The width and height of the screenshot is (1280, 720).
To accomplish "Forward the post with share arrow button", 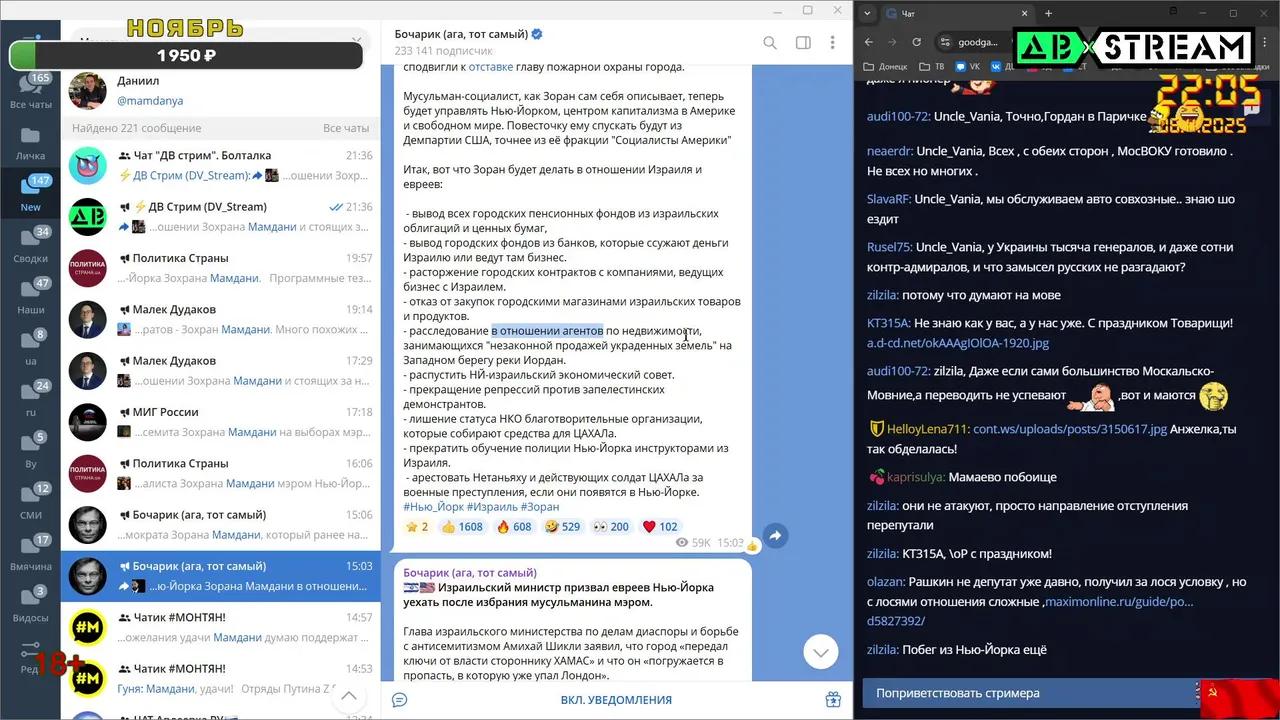I will [776, 536].
